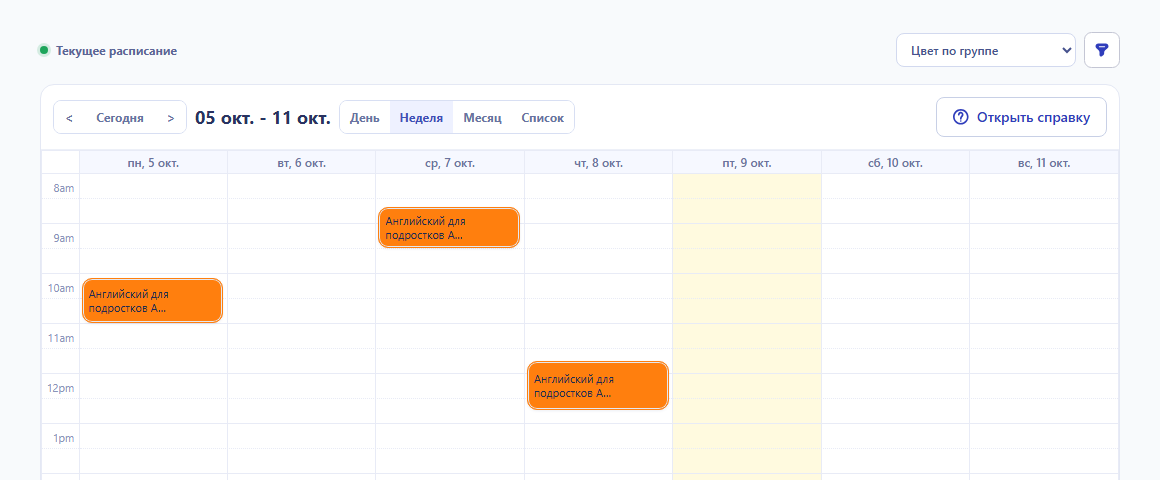Switch to 'Неделя' view
This screenshot has width=1160, height=480.
[421, 118]
